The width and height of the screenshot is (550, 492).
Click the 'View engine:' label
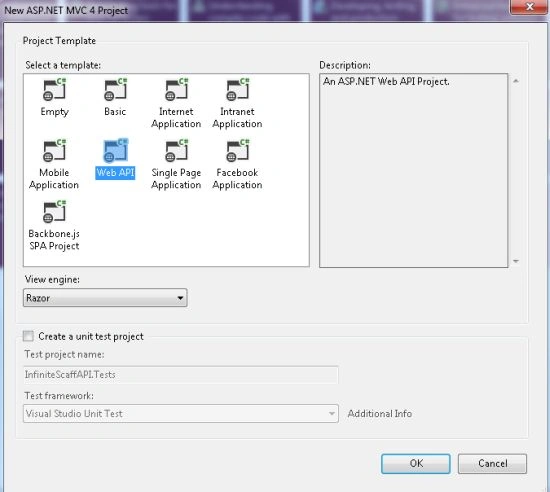click(52, 279)
